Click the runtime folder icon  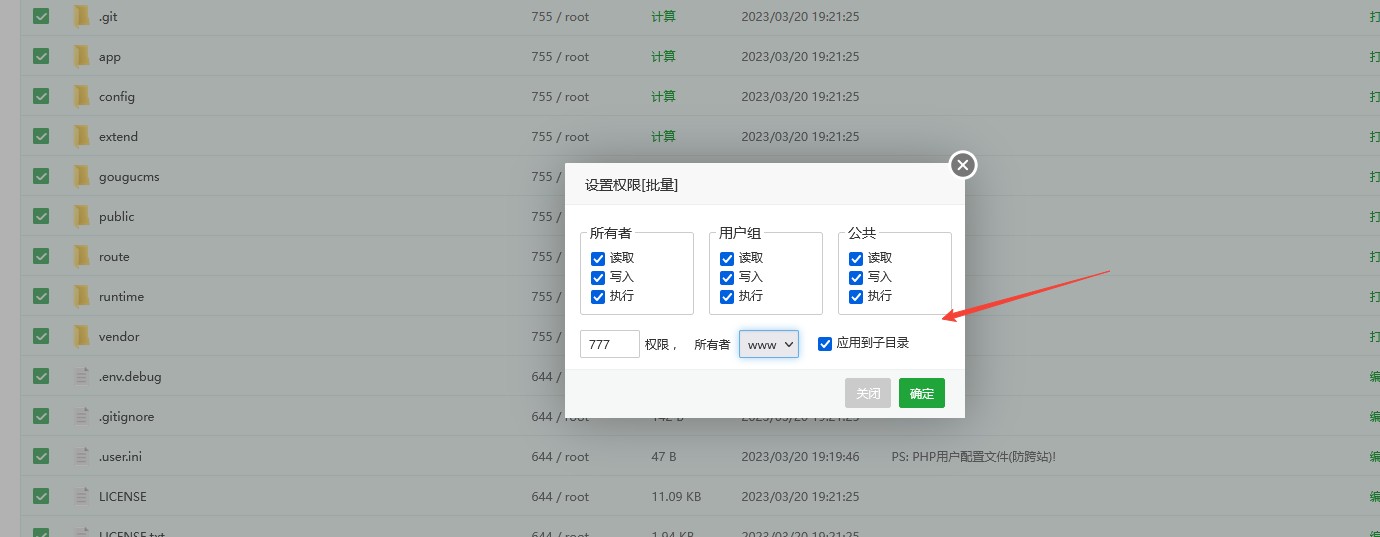(x=82, y=297)
